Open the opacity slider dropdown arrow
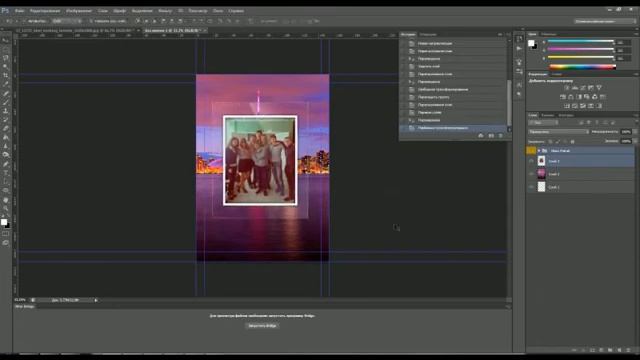The image size is (640, 360). [x=635, y=132]
